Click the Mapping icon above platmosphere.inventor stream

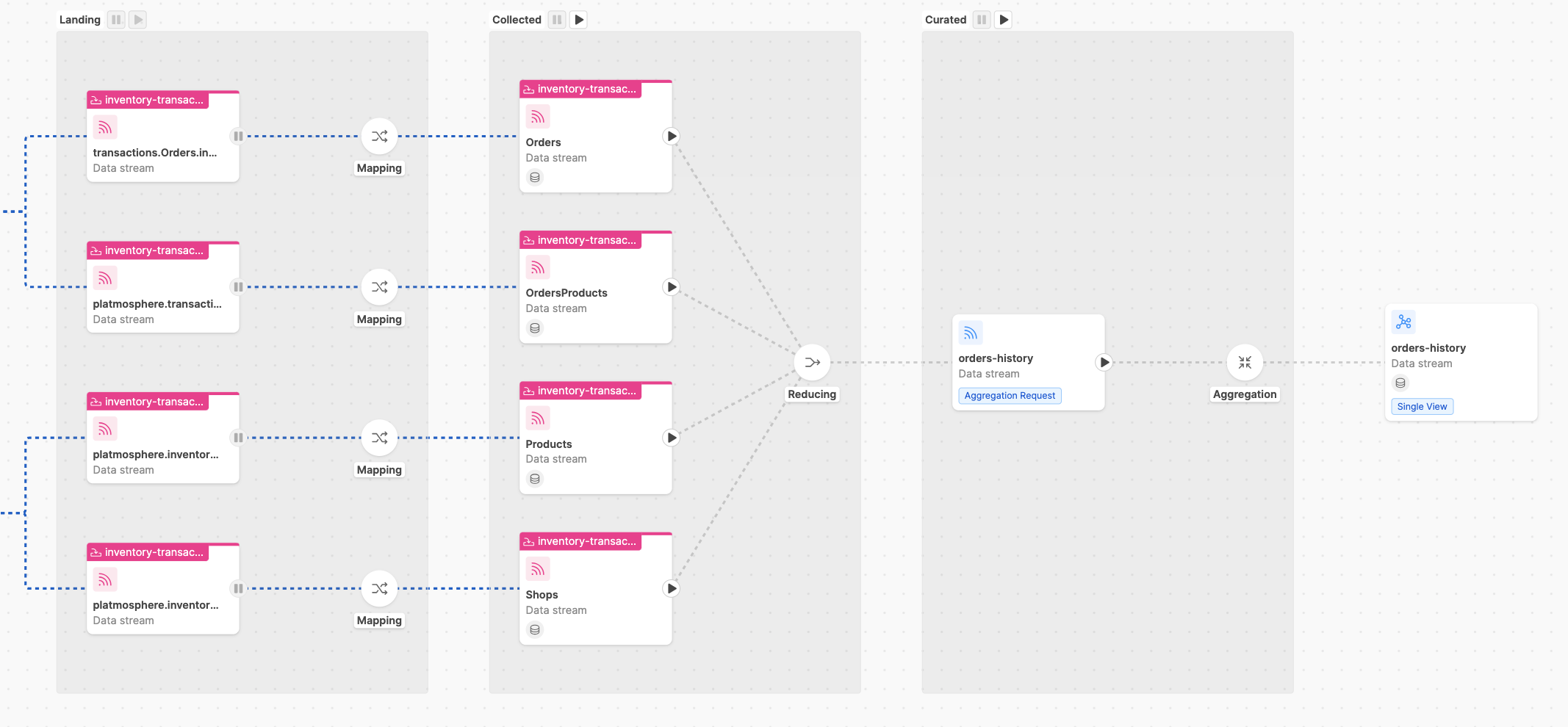point(379,438)
